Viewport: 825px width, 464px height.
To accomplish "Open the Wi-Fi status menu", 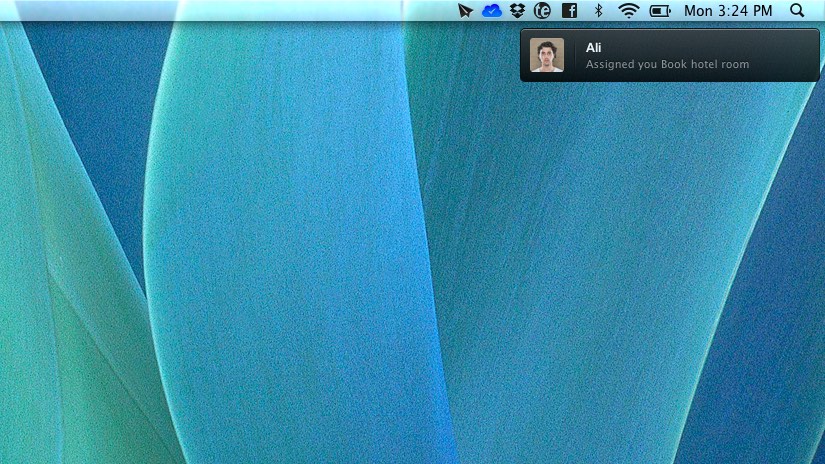I will point(628,11).
